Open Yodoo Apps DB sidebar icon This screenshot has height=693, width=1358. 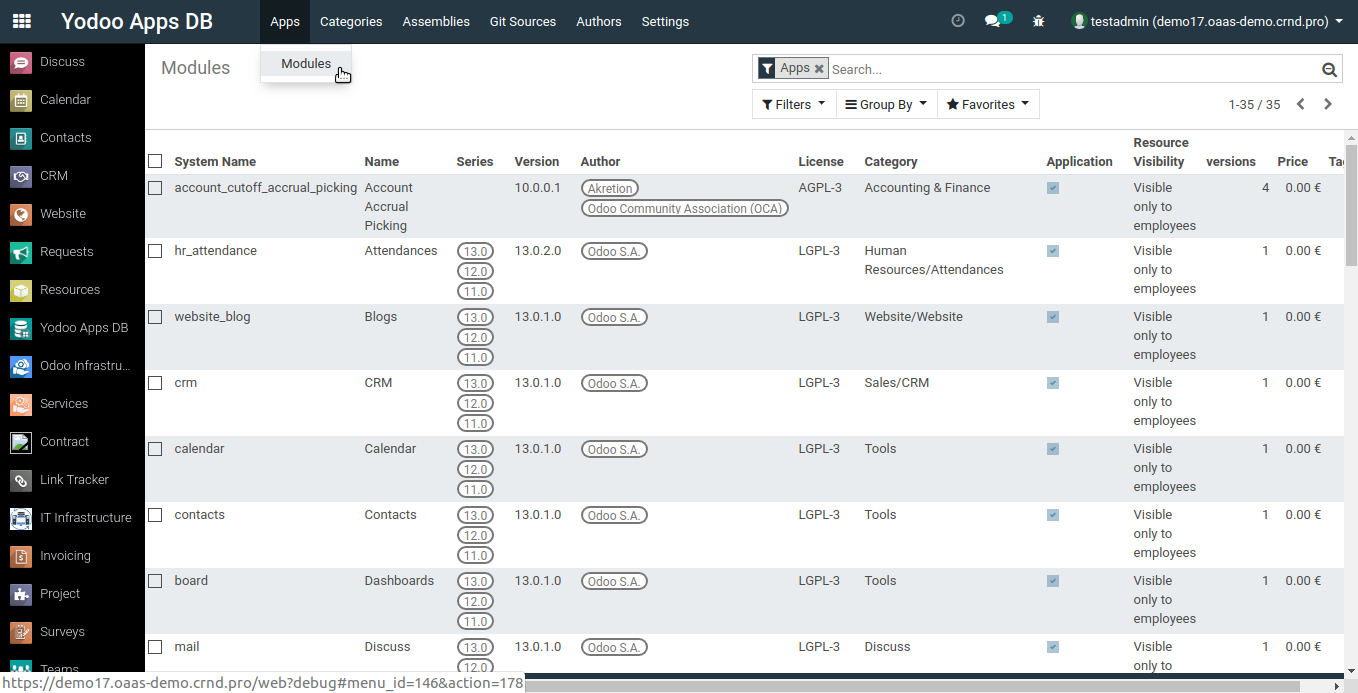(x=21, y=328)
